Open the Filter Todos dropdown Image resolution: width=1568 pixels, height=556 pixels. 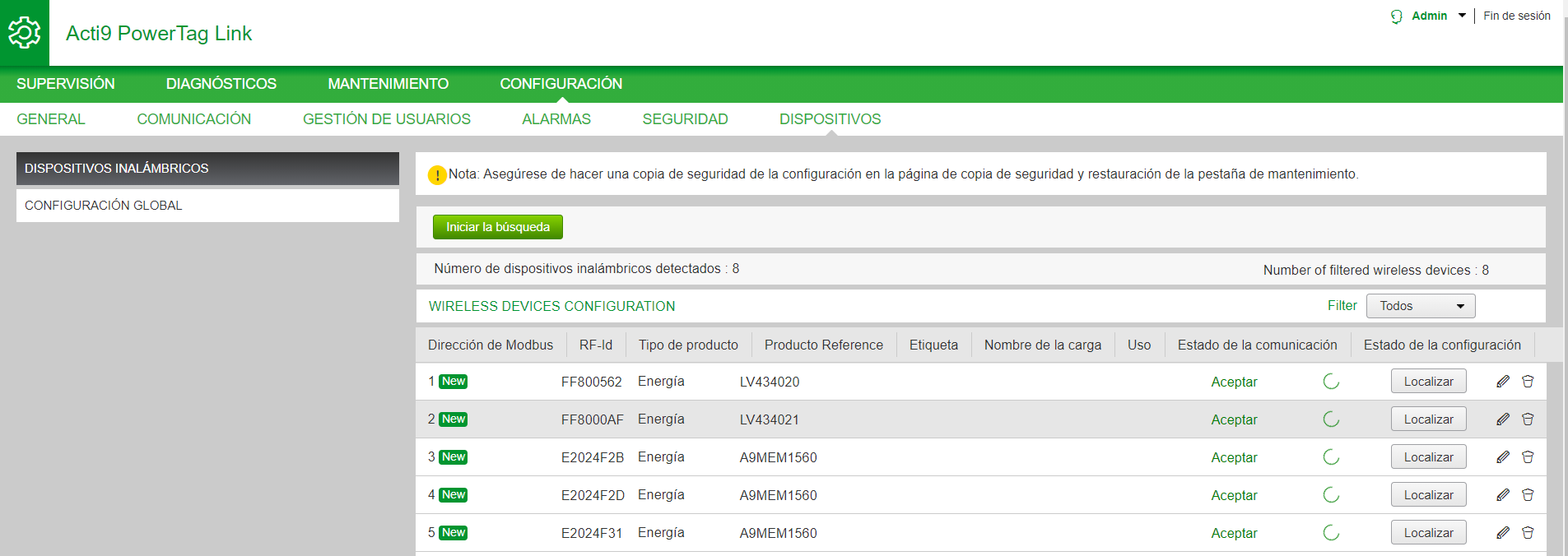coord(1421,306)
